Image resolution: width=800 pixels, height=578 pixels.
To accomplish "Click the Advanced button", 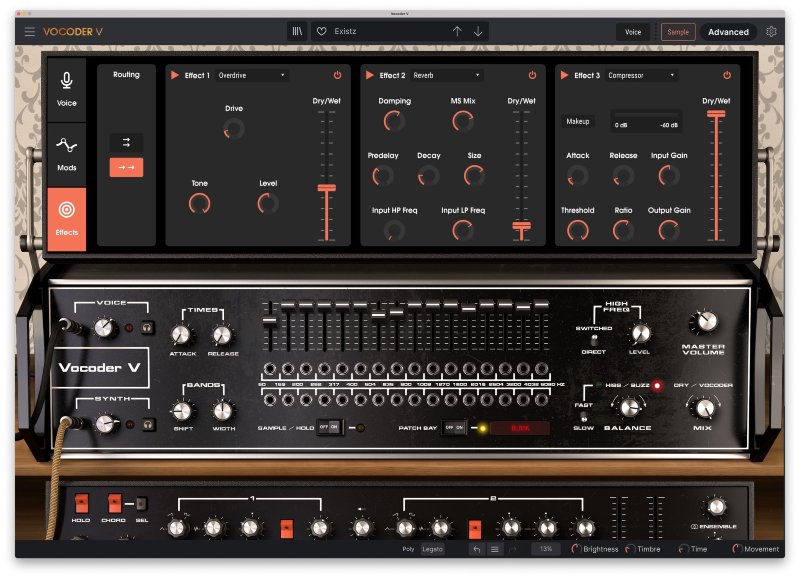I will pyautogui.click(x=728, y=31).
